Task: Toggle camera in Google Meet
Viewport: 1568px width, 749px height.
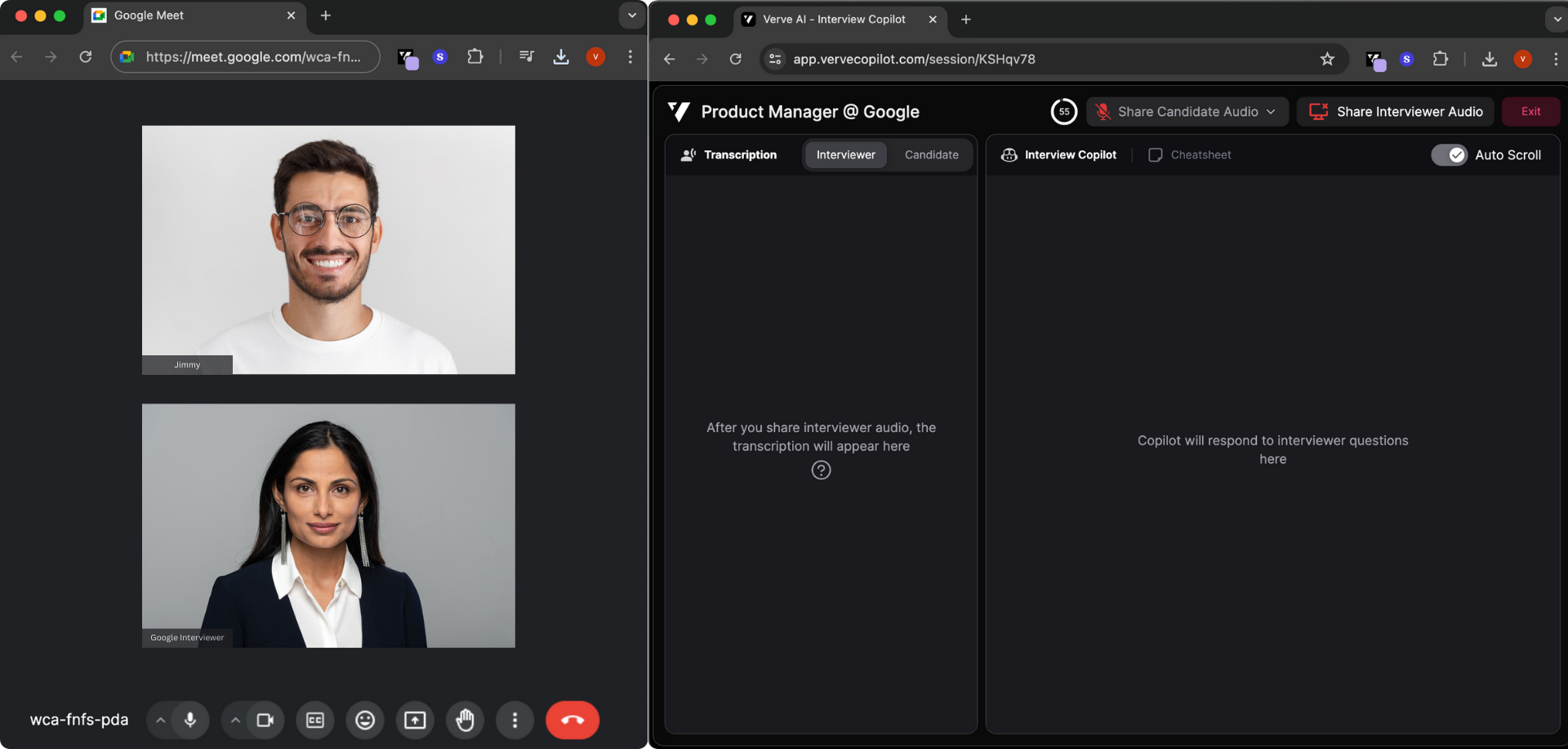Action: click(265, 720)
